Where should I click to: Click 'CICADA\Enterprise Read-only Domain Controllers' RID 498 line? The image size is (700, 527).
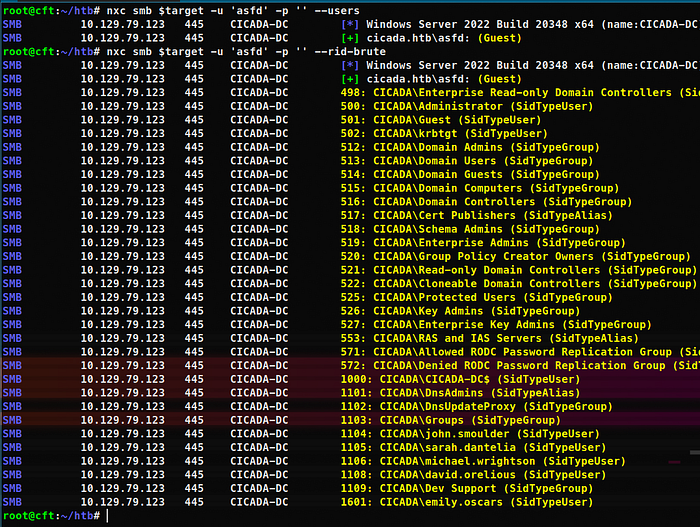[520, 92]
